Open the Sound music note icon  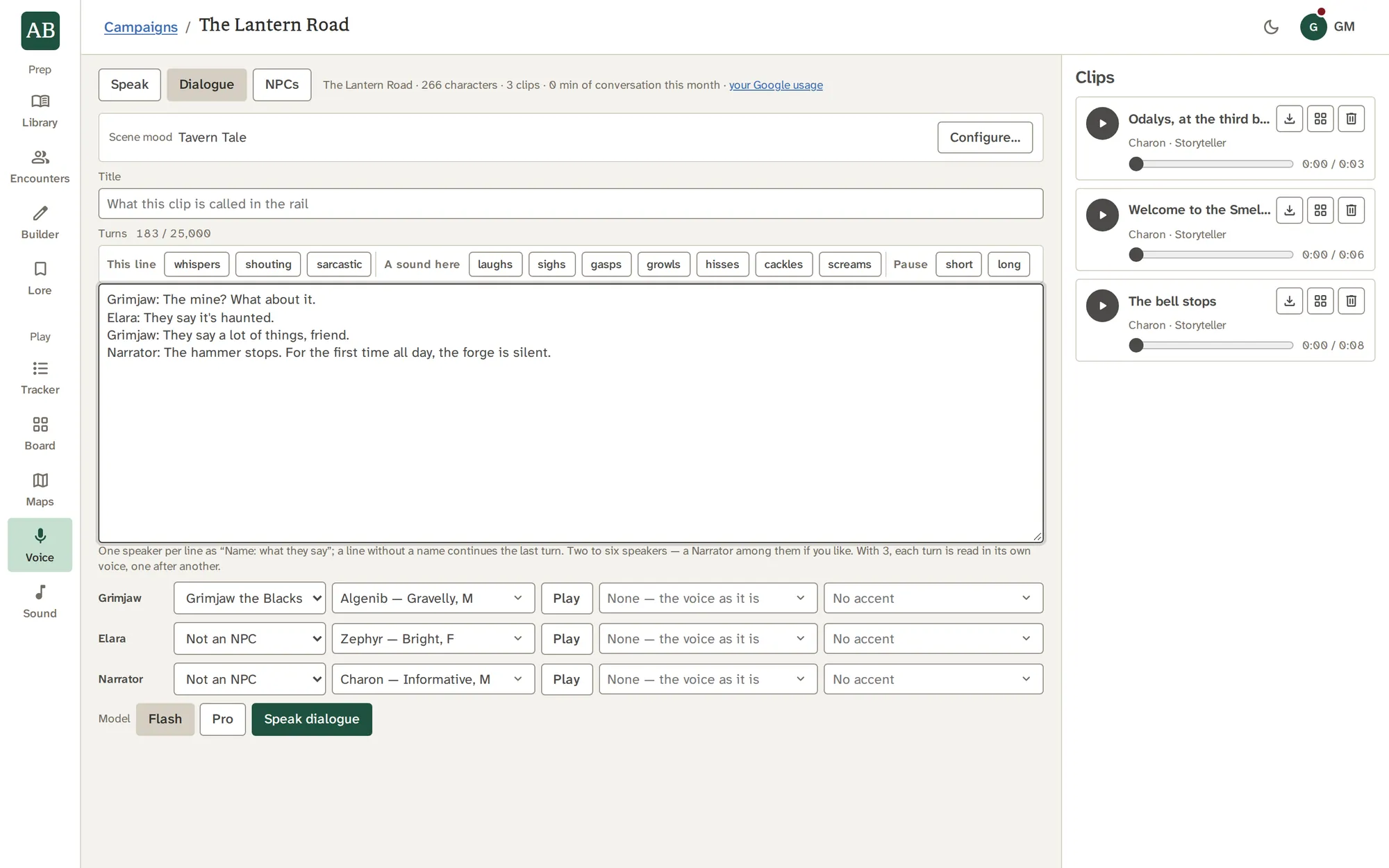[x=40, y=602]
